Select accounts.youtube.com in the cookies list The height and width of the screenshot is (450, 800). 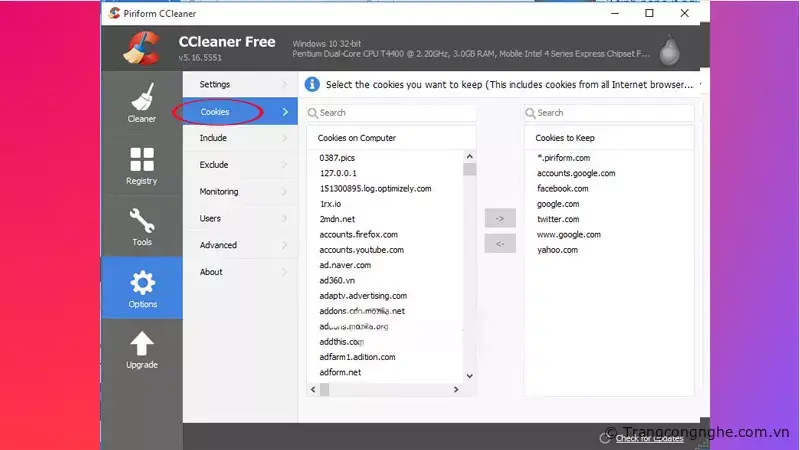(x=361, y=250)
